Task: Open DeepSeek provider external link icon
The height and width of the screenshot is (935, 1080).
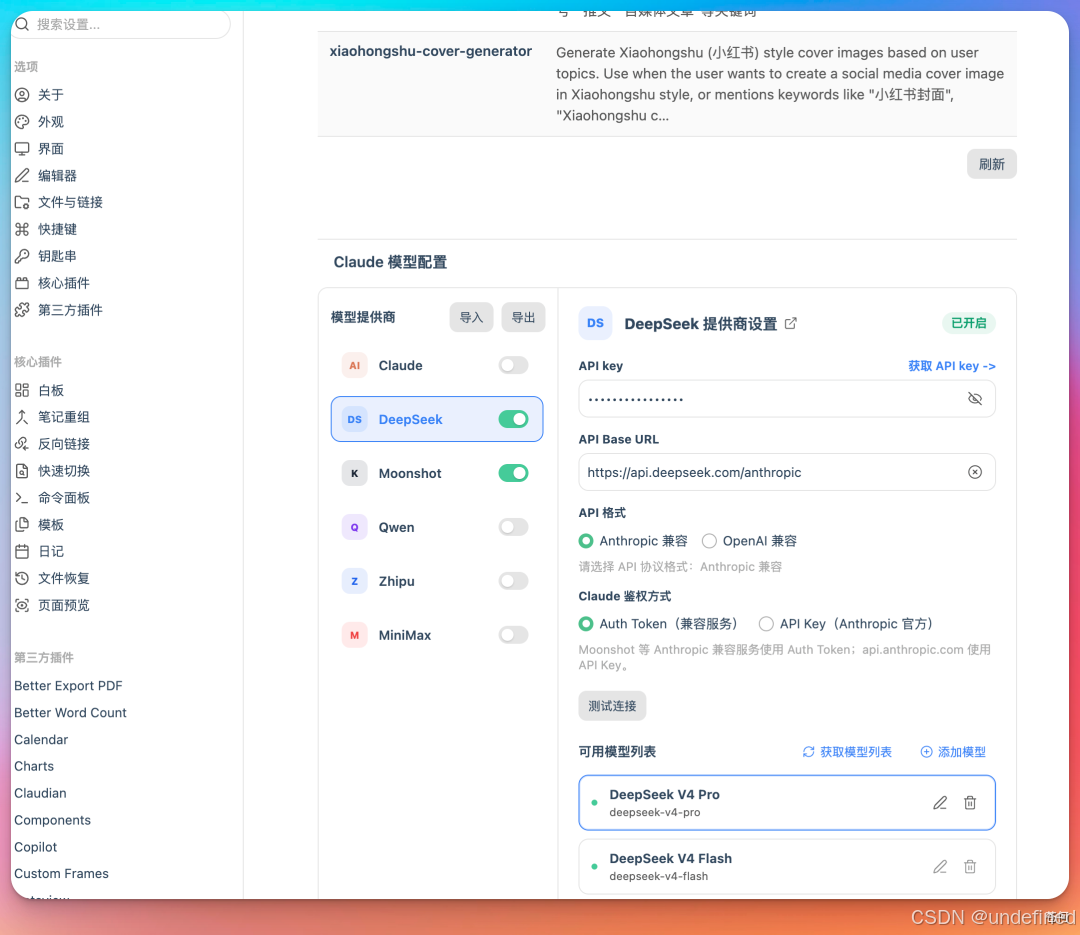Action: [791, 323]
